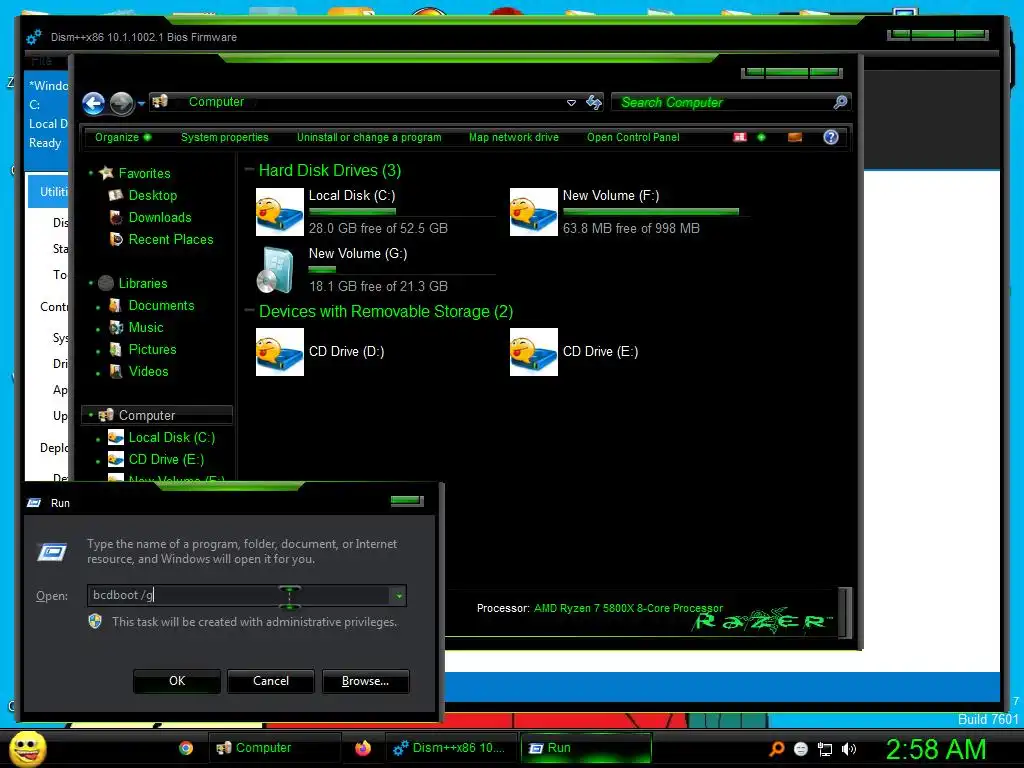Click Open Control Panel
Screen dimensions: 1024x768
point(633,137)
